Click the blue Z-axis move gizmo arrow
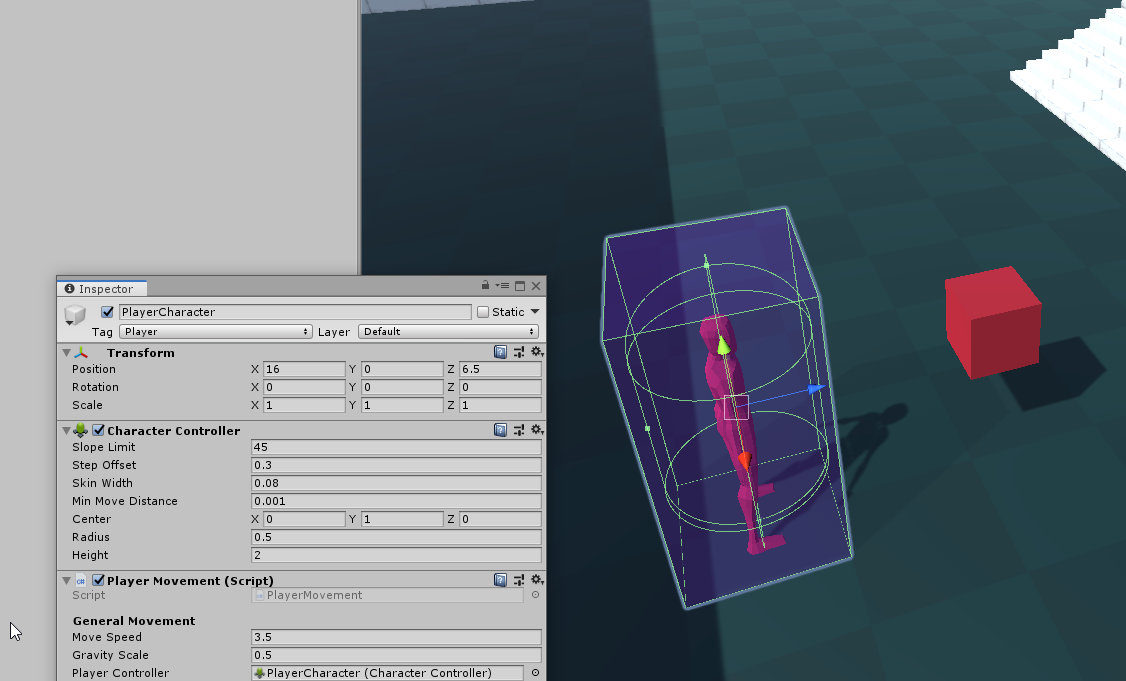 coord(816,389)
